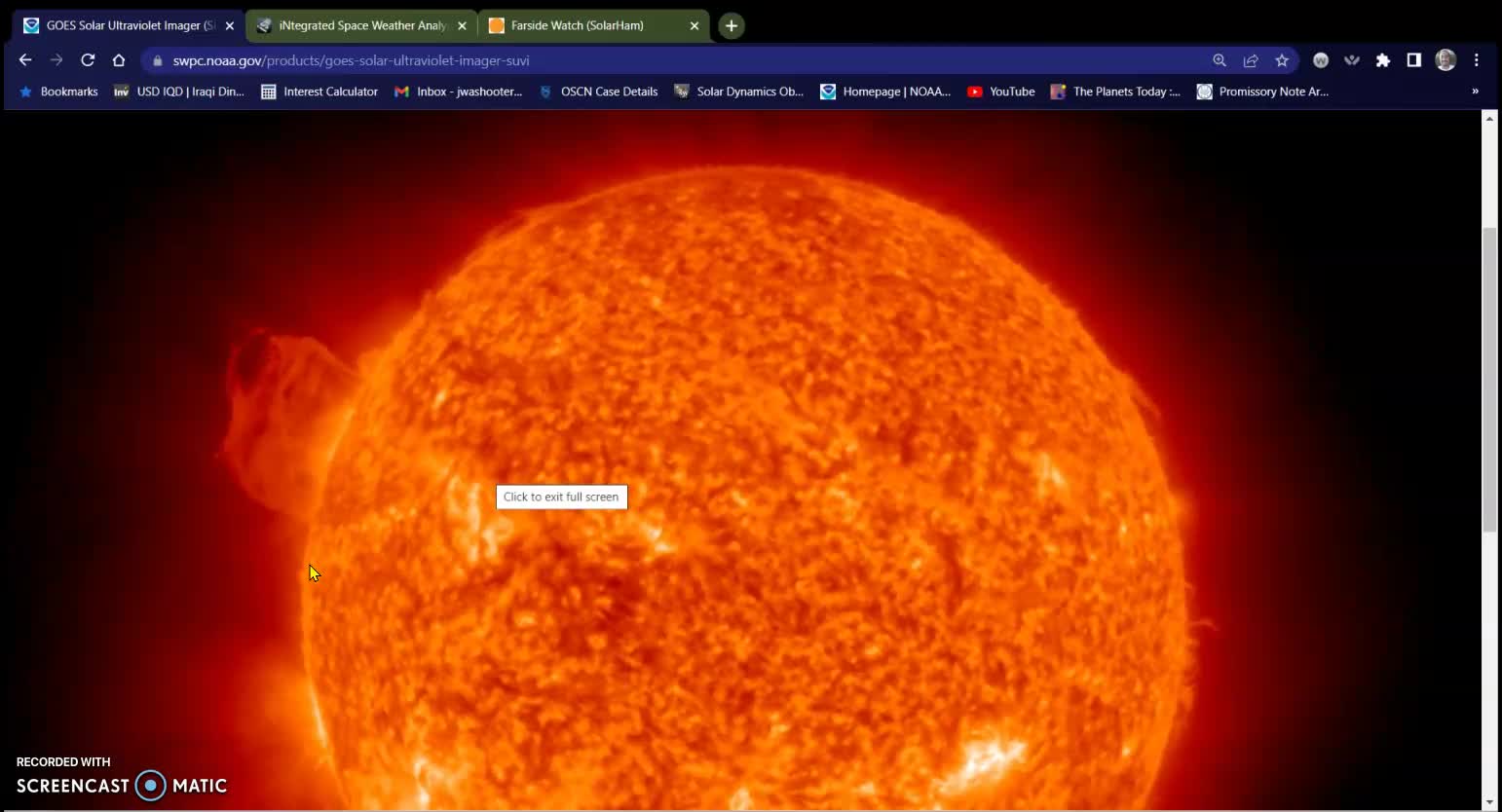Open Chrome three-dot menu

[x=1477, y=60]
